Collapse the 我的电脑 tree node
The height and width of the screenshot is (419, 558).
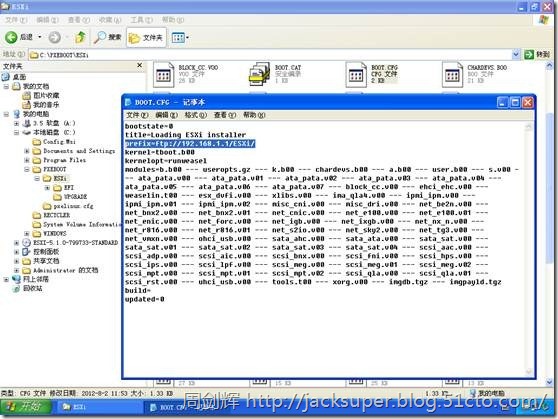(x=6, y=114)
